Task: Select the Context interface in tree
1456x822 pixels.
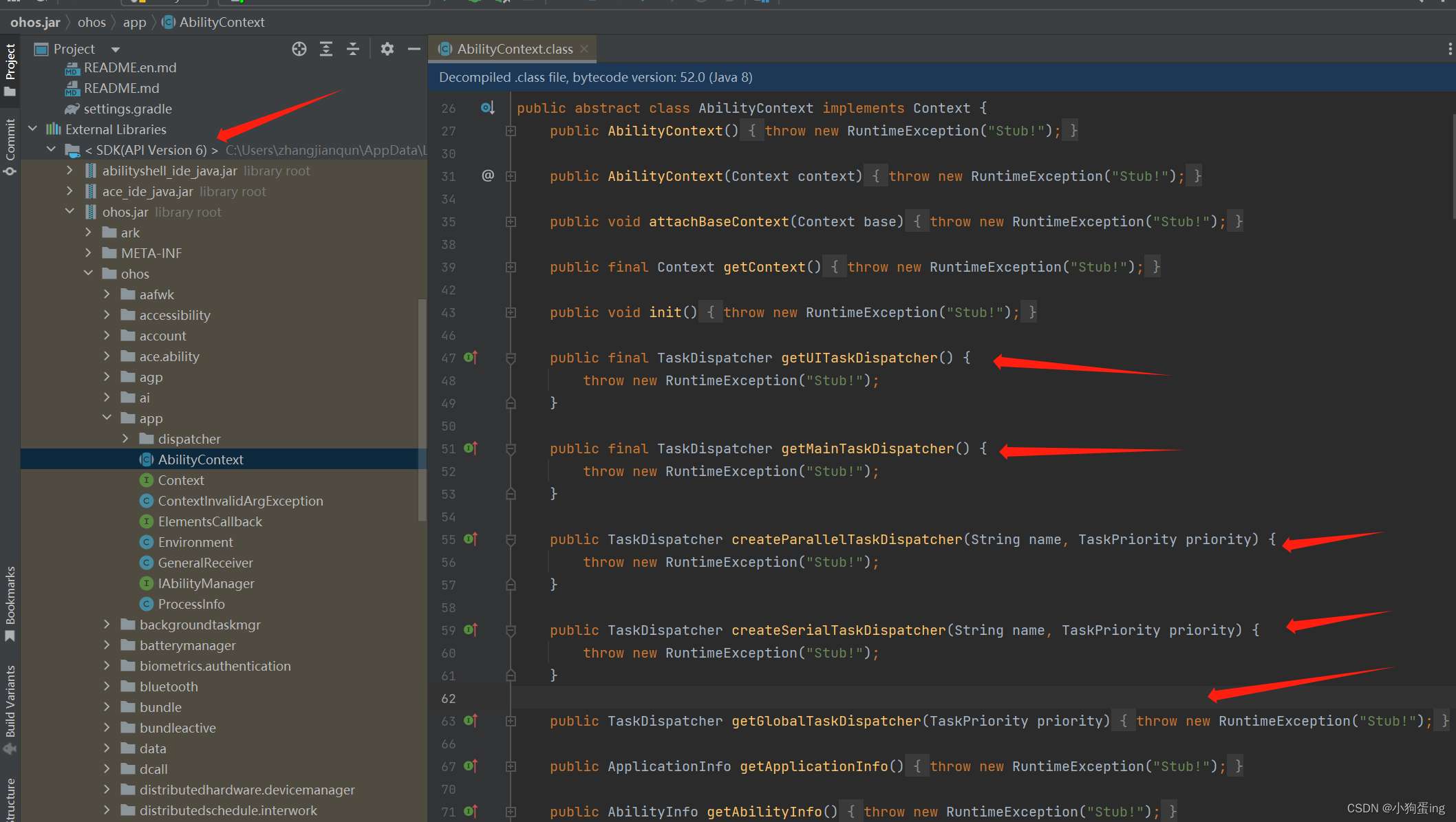Action: (x=181, y=480)
